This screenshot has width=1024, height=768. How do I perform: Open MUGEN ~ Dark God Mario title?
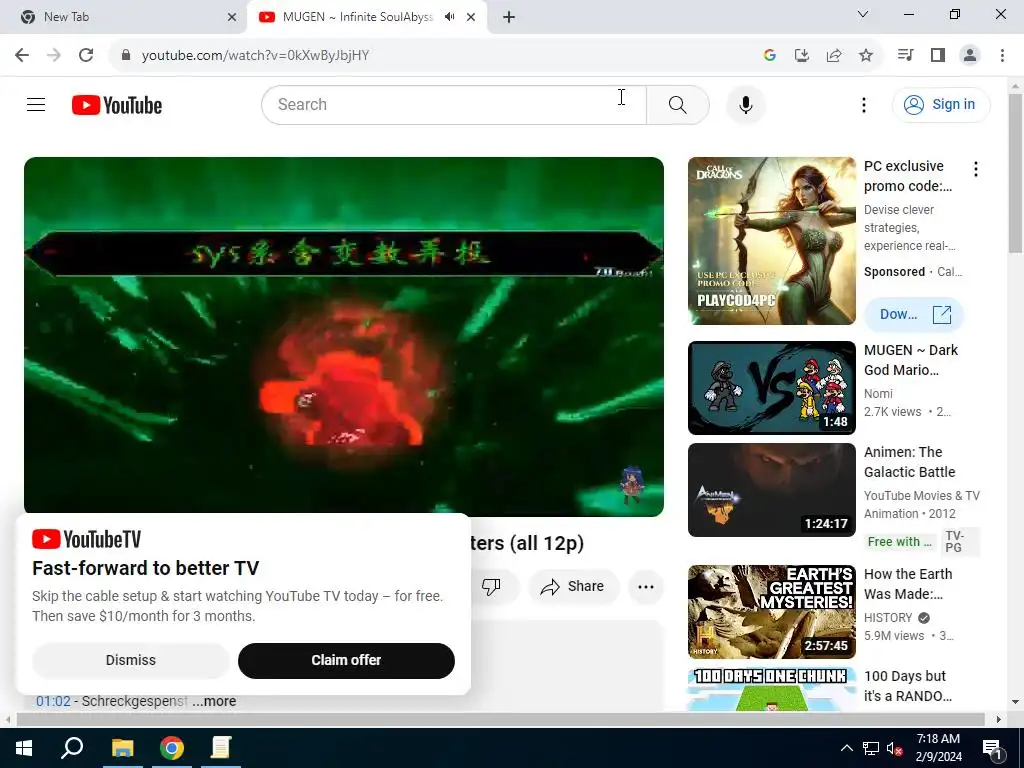(910, 360)
